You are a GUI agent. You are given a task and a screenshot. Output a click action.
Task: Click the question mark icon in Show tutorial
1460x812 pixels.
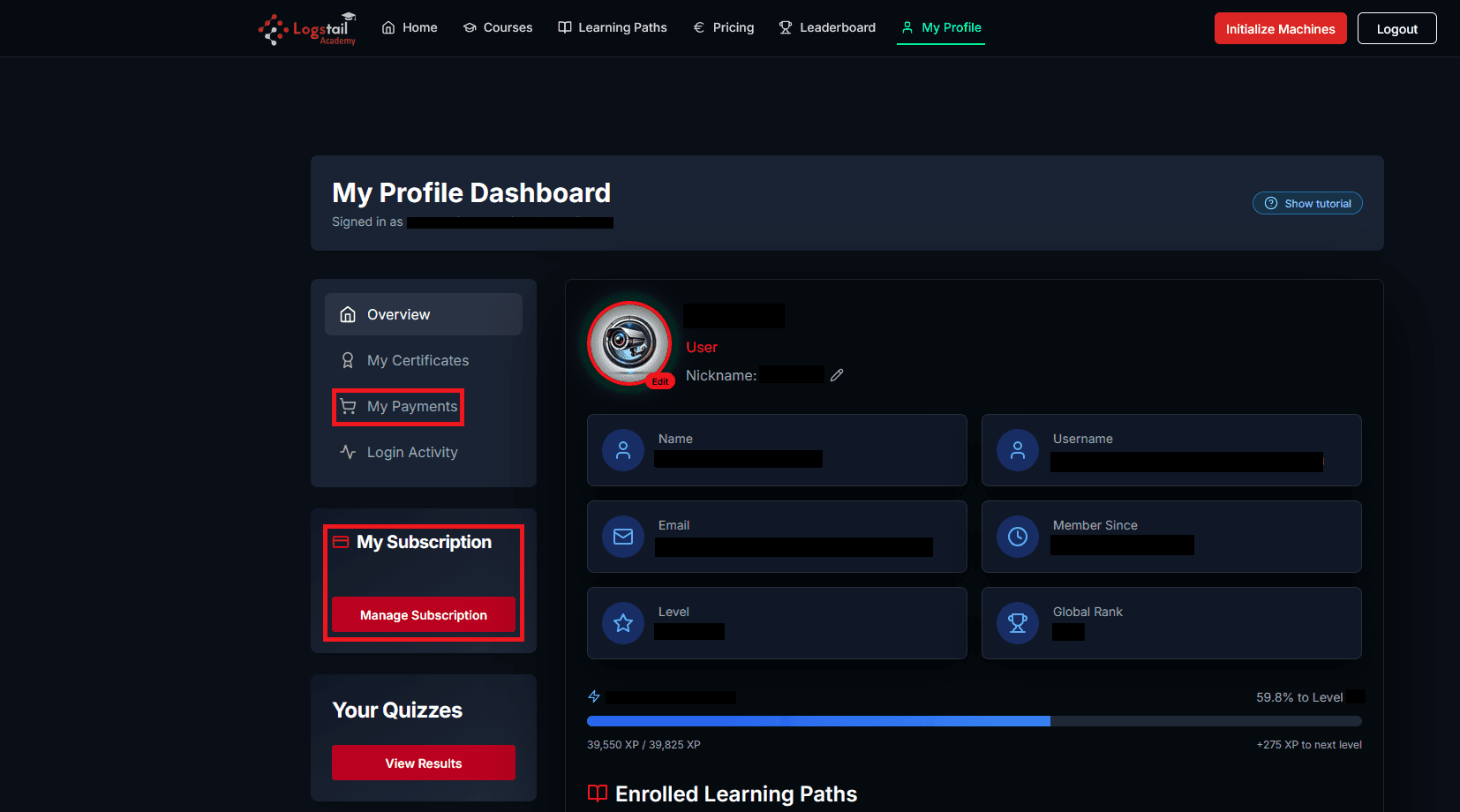pyautogui.click(x=1271, y=203)
